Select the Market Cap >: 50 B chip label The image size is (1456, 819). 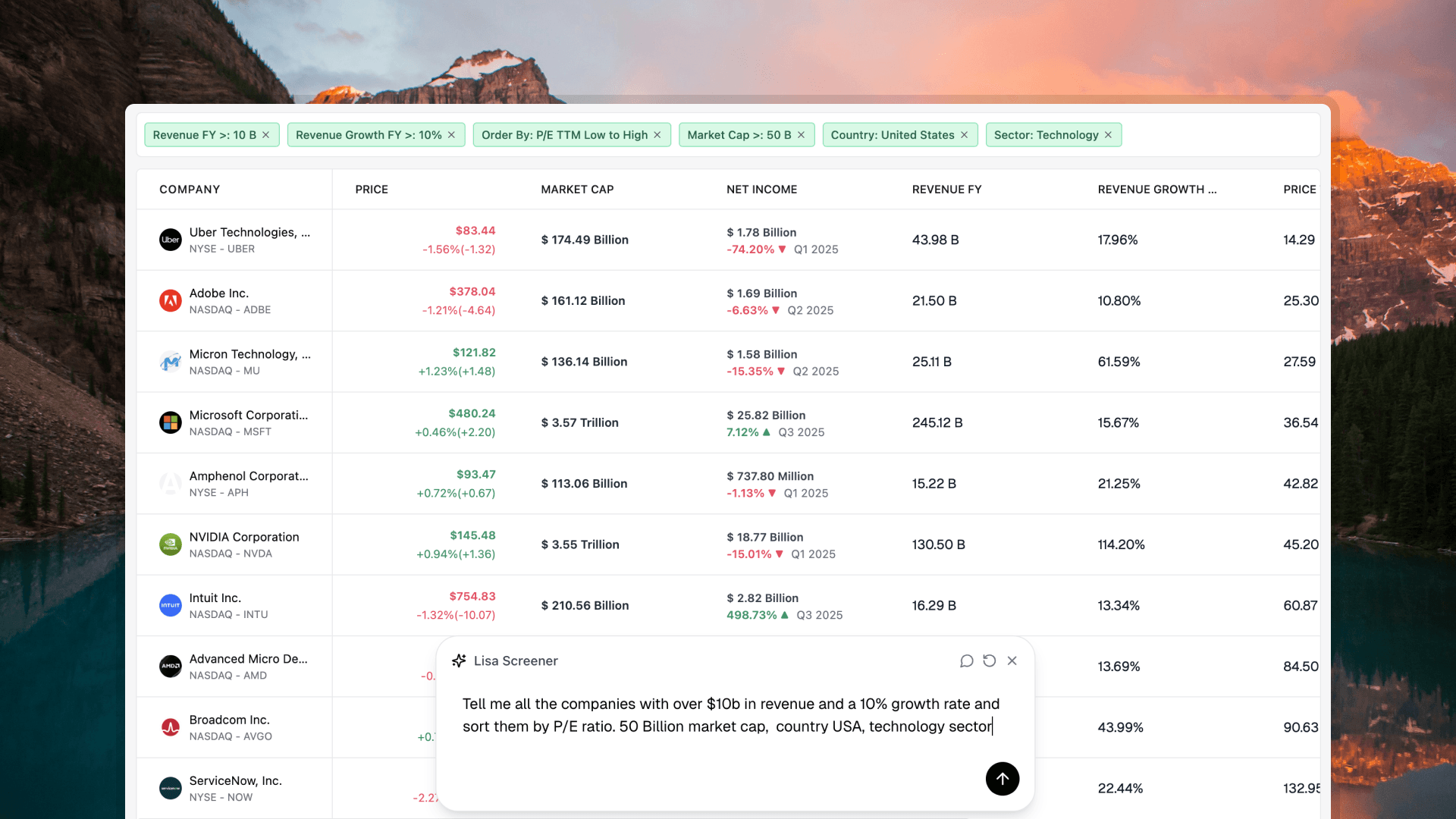pos(739,135)
